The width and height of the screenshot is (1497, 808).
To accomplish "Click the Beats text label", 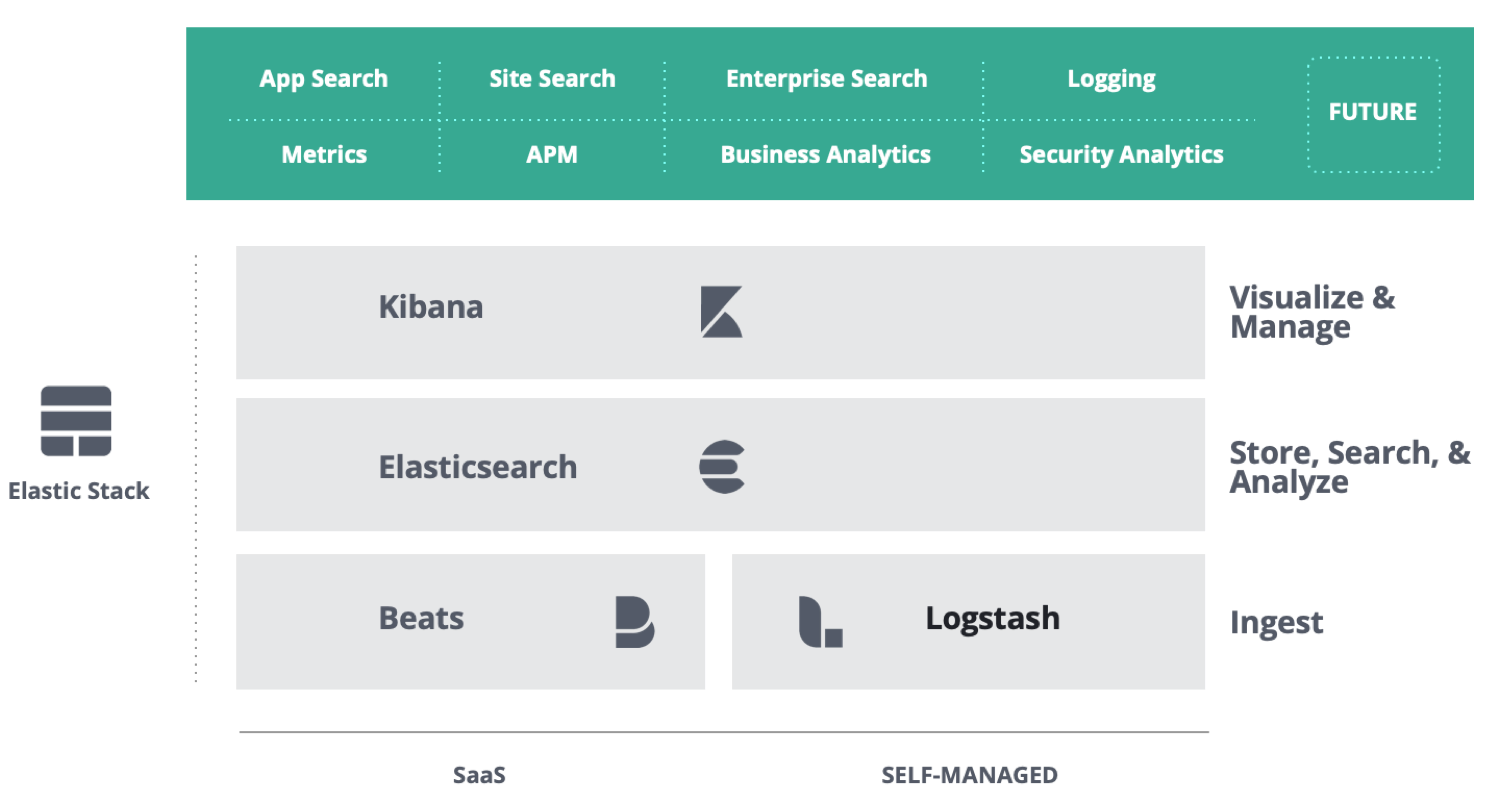I will [421, 618].
